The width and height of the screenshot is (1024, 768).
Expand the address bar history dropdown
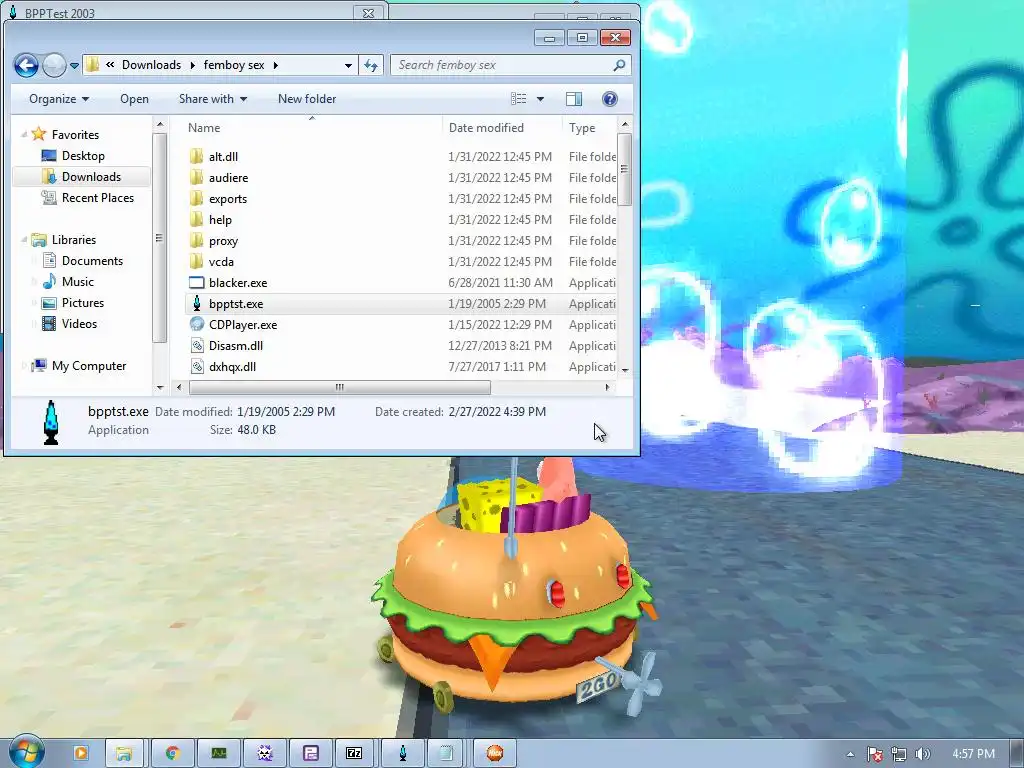click(348, 65)
